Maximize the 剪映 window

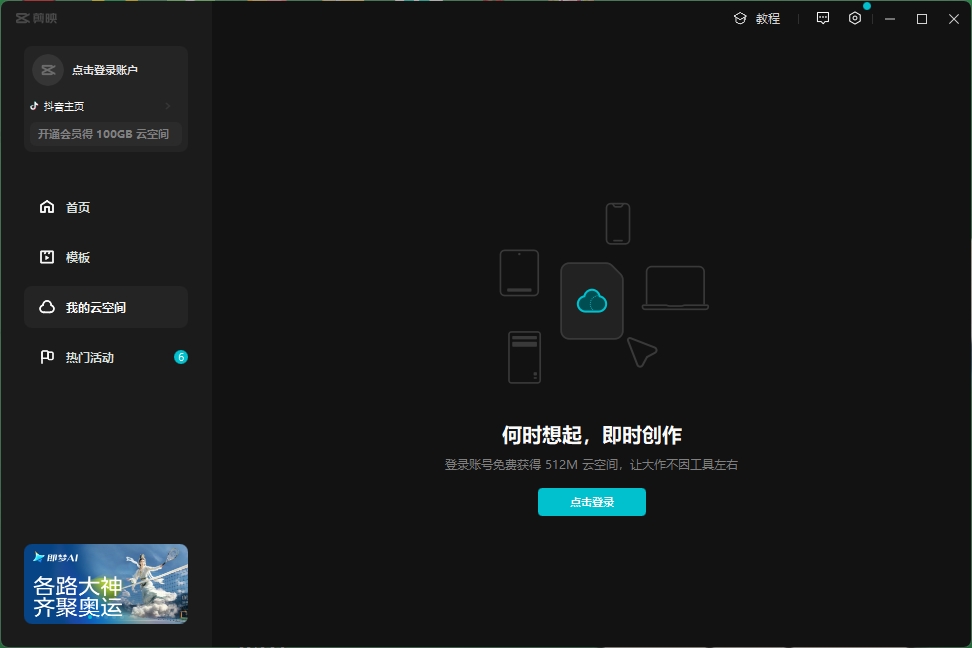point(922,19)
